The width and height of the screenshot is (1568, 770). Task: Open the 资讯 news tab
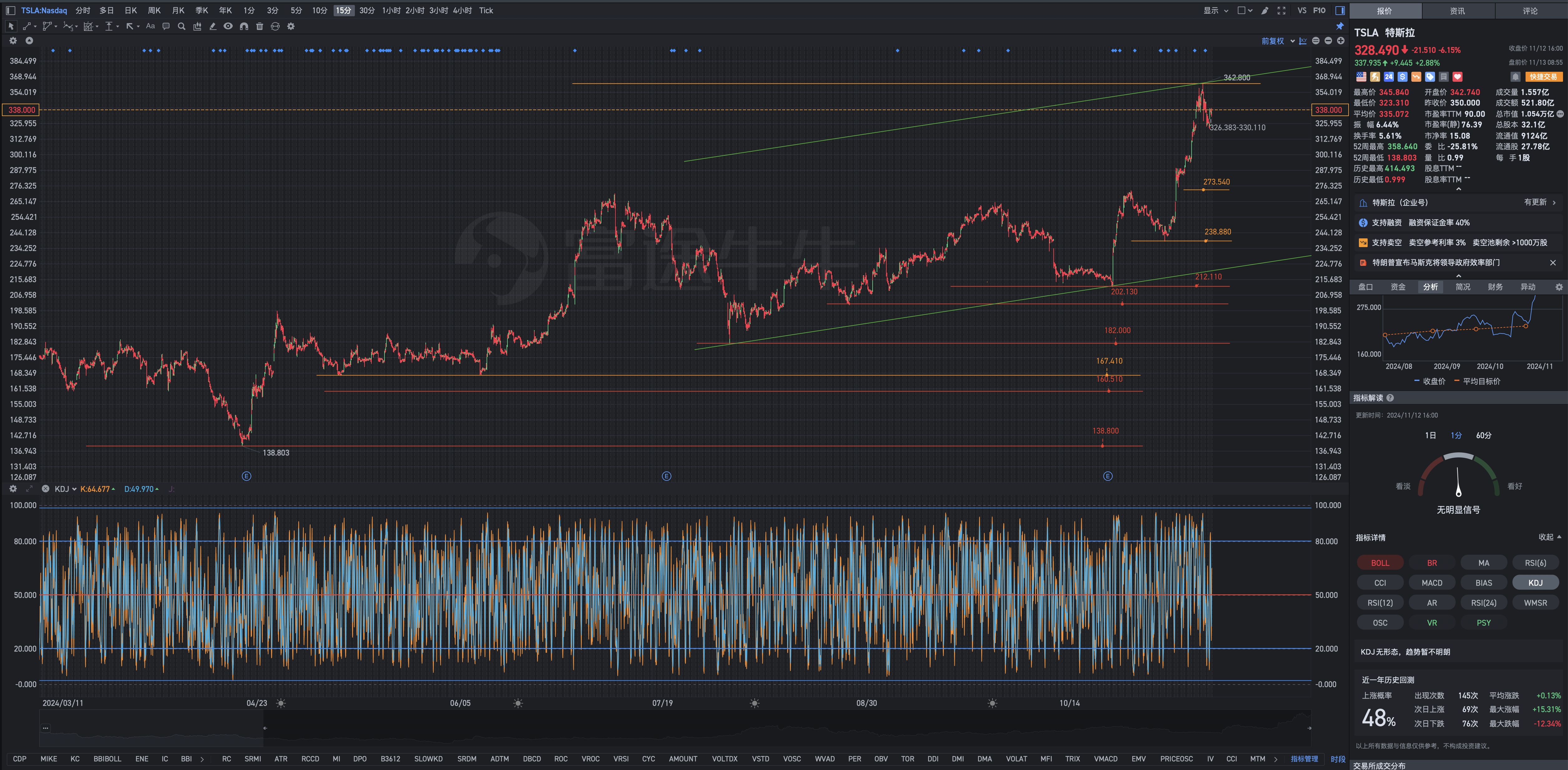[1457, 10]
